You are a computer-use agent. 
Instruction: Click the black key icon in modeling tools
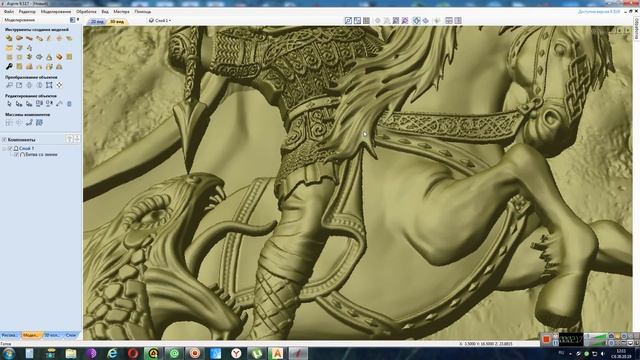[9, 67]
